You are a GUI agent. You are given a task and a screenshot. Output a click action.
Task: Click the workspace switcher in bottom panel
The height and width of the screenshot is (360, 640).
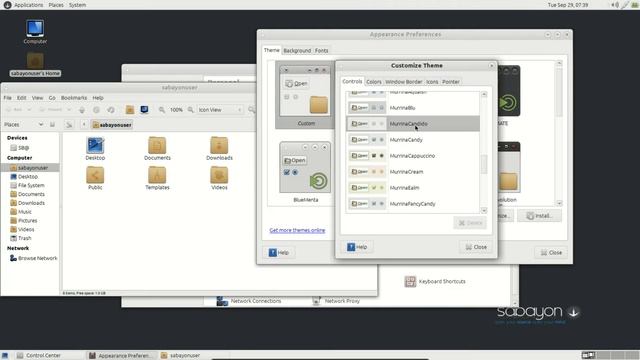[610, 355]
